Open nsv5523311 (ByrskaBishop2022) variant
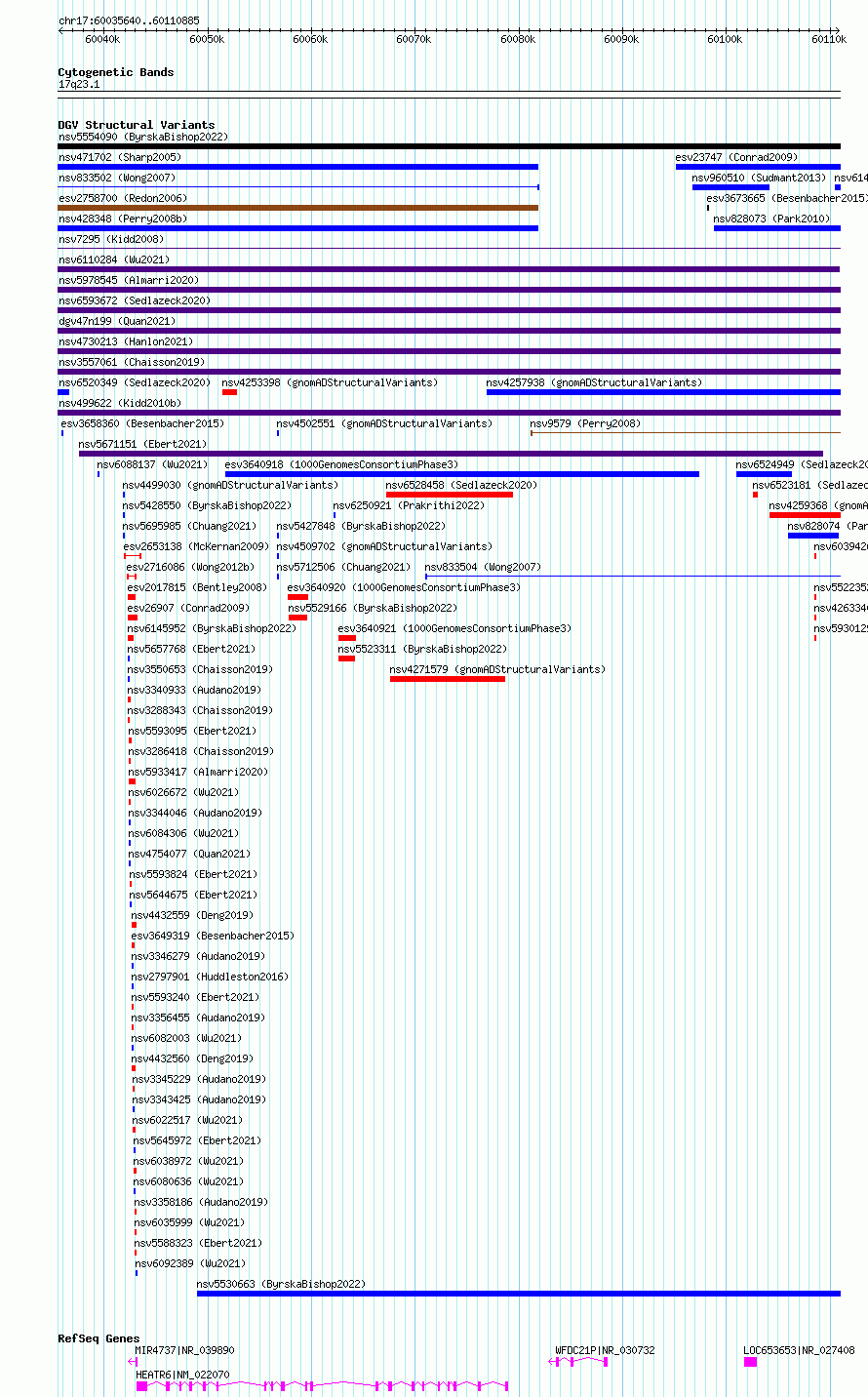 (x=423, y=649)
